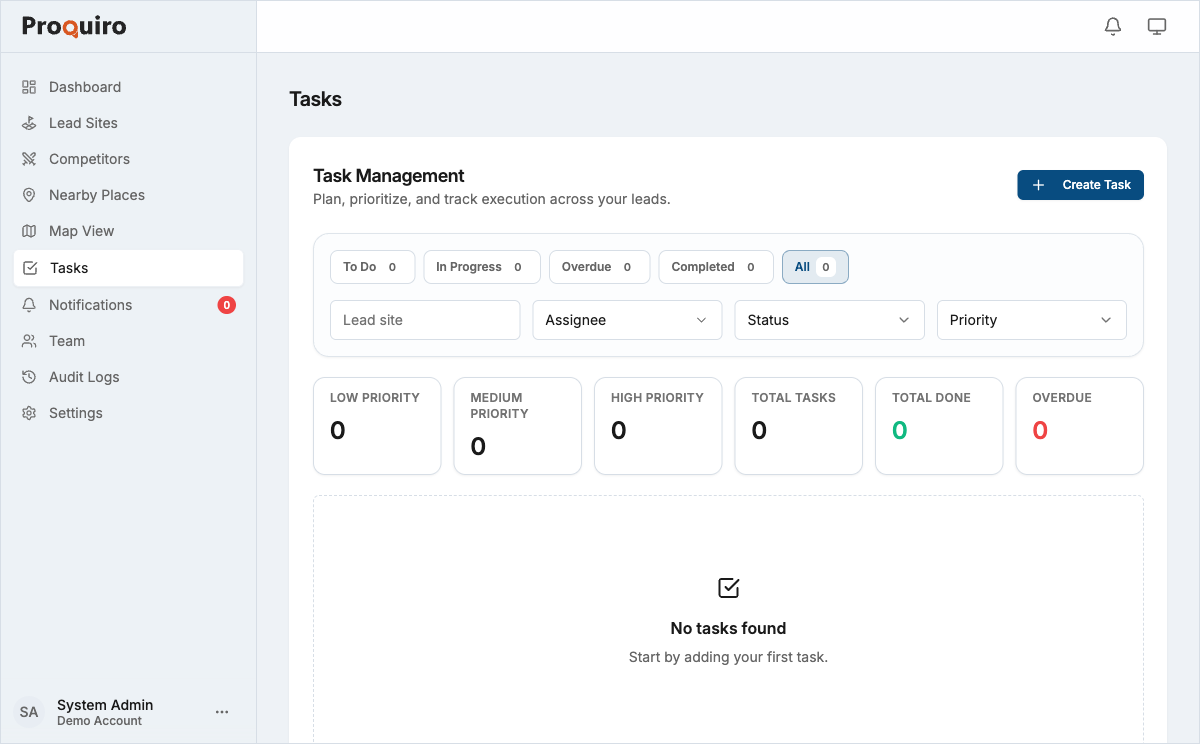Select the monitor icon in the top bar
The image size is (1200, 744).
pos(1157,26)
